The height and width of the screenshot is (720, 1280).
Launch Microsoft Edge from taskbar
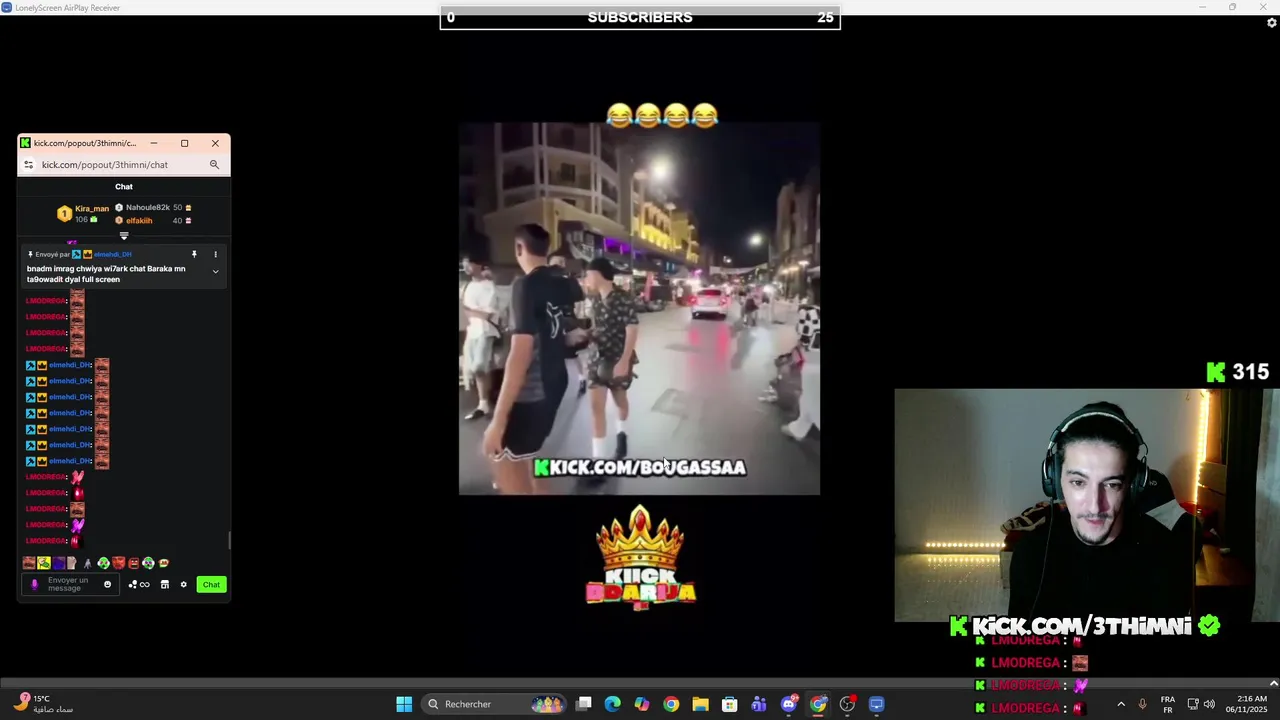pos(613,704)
